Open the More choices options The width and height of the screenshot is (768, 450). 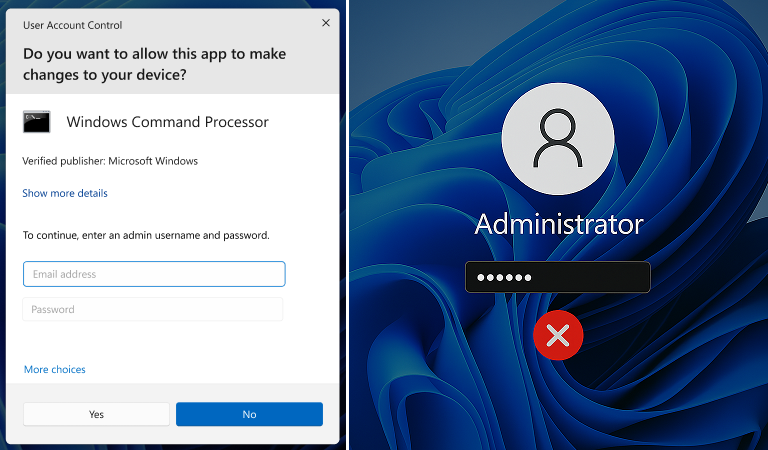pos(55,369)
